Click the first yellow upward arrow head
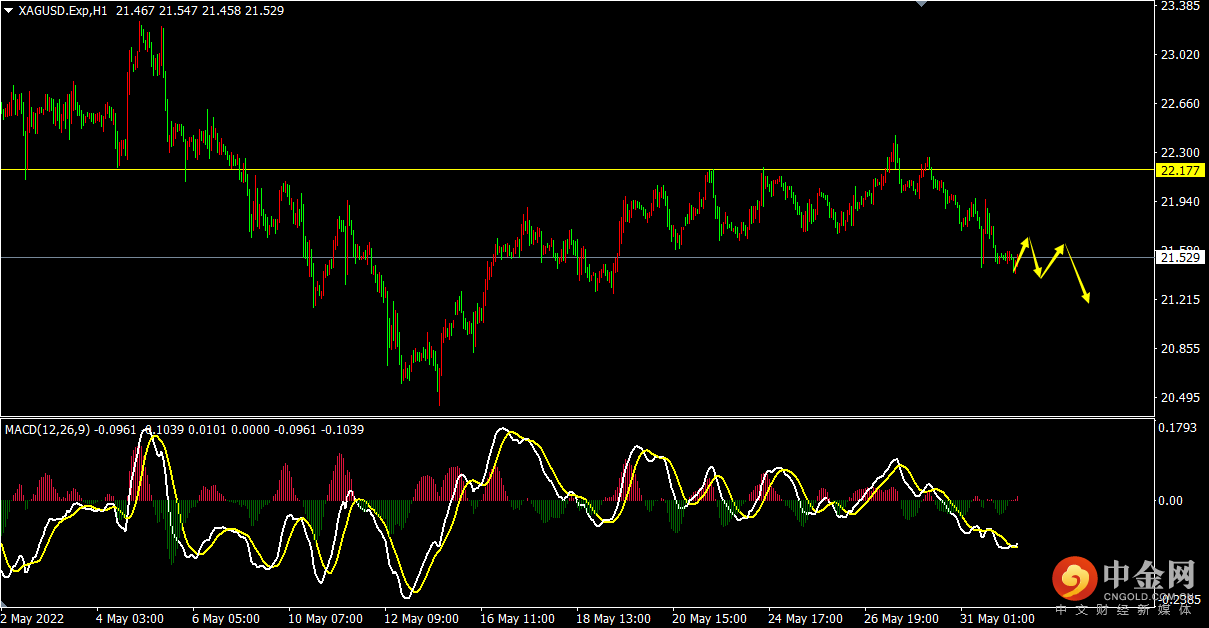This screenshot has height=628, width=1209. 1025,241
